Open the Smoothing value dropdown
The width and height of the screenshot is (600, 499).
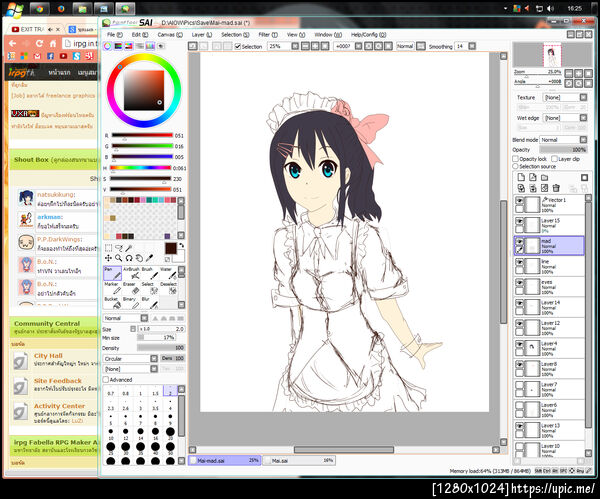(472, 46)
